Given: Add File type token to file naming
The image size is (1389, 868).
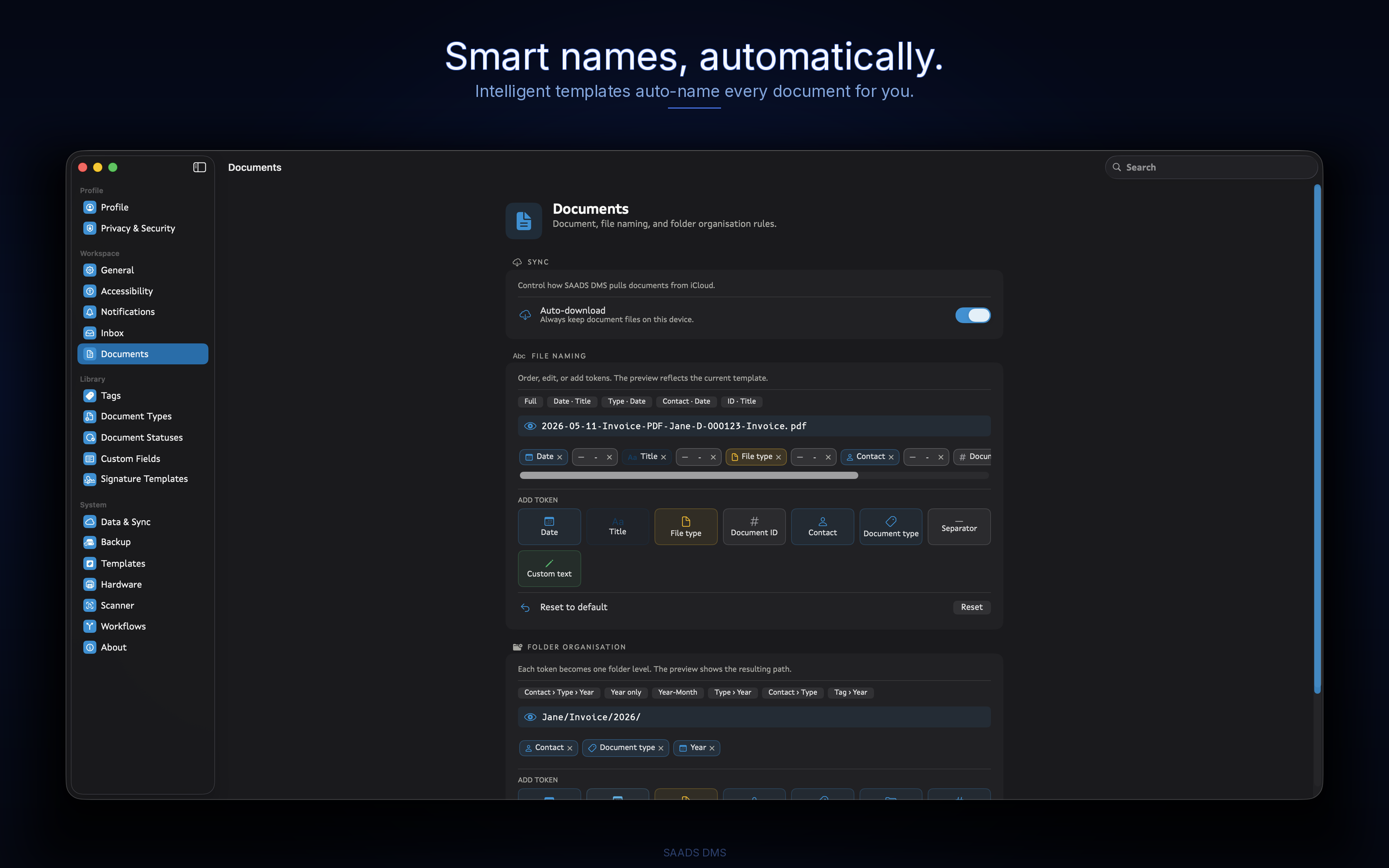Looking at the screenshot, I should point(686,527).
